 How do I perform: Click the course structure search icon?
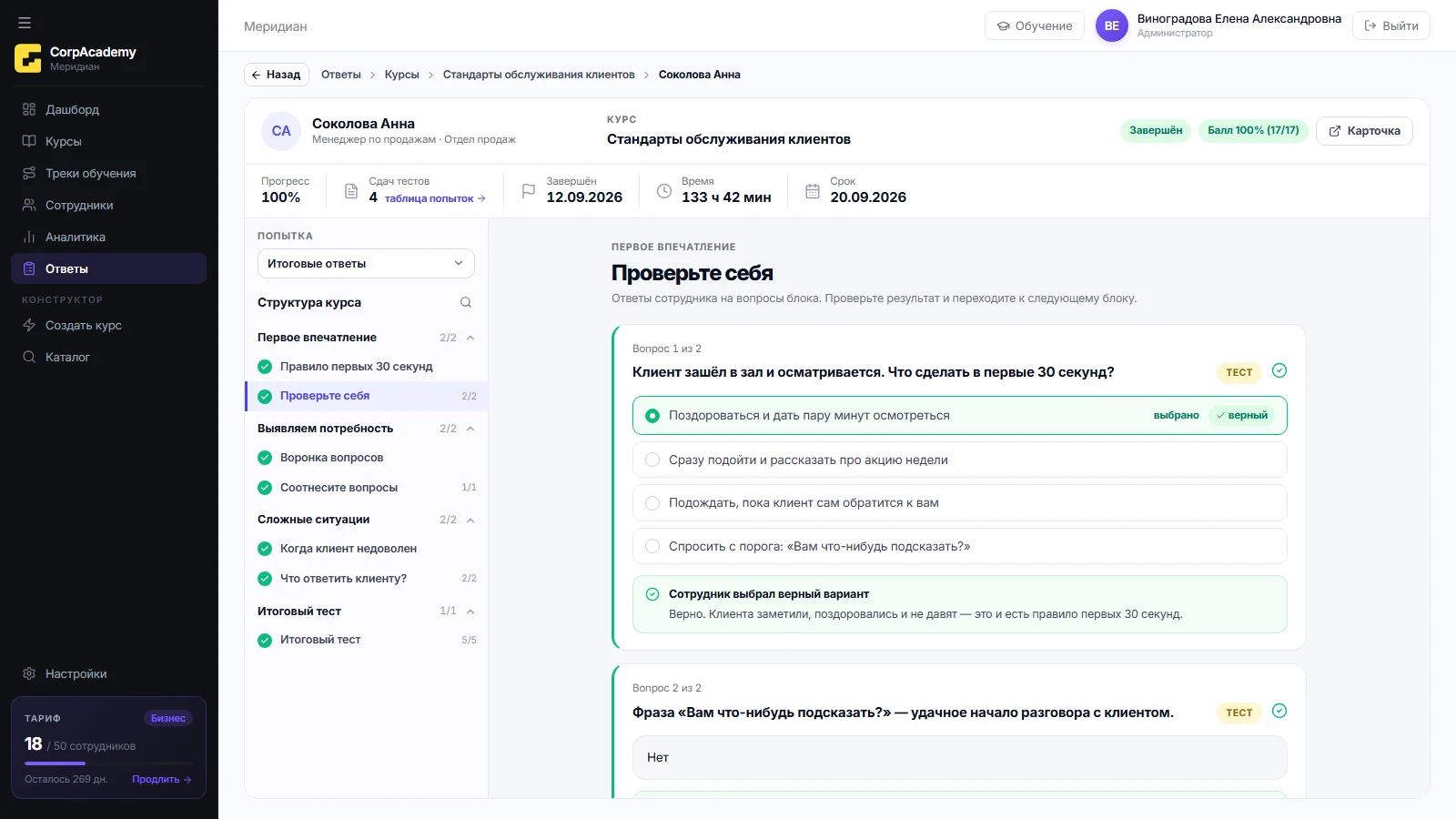466,302
